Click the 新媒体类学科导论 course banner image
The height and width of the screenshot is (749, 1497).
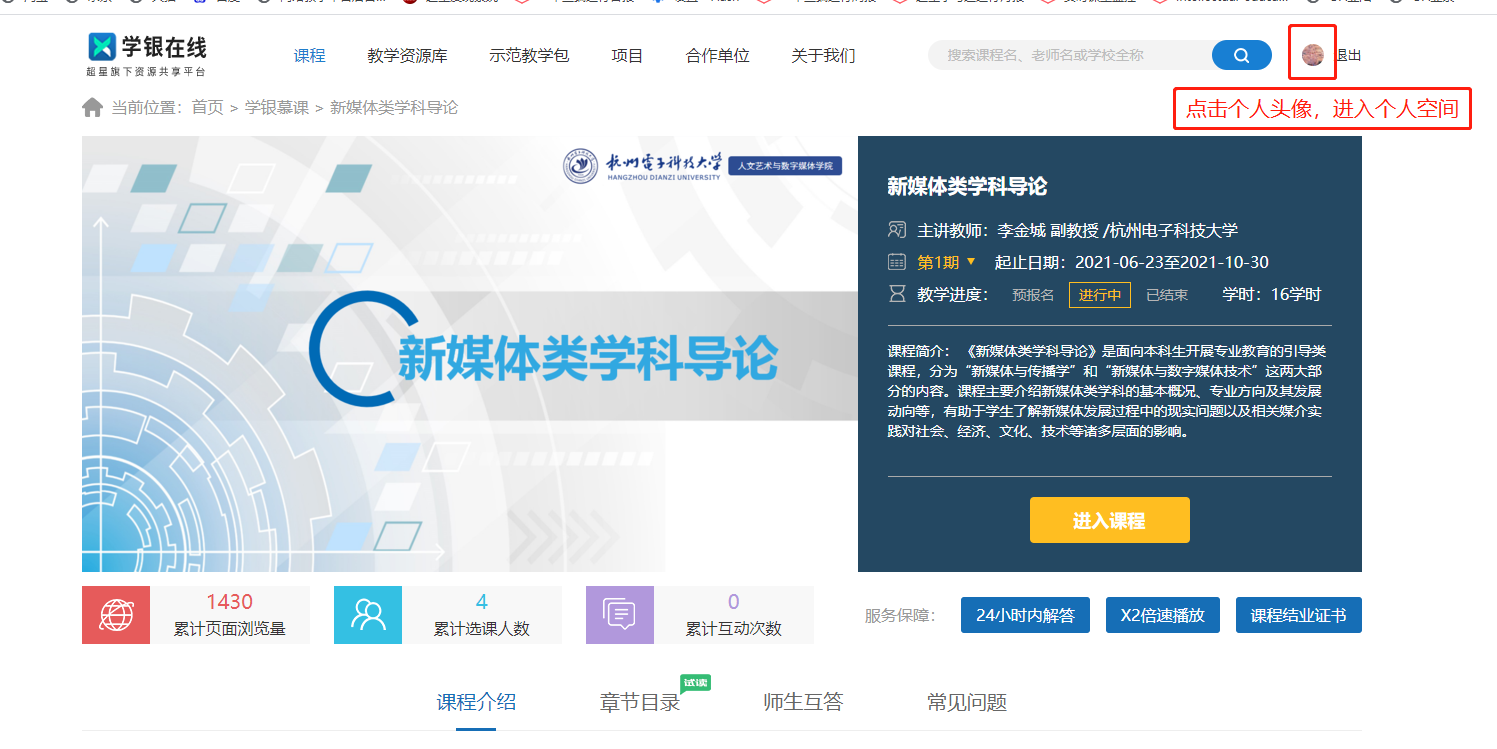[469, 354]
